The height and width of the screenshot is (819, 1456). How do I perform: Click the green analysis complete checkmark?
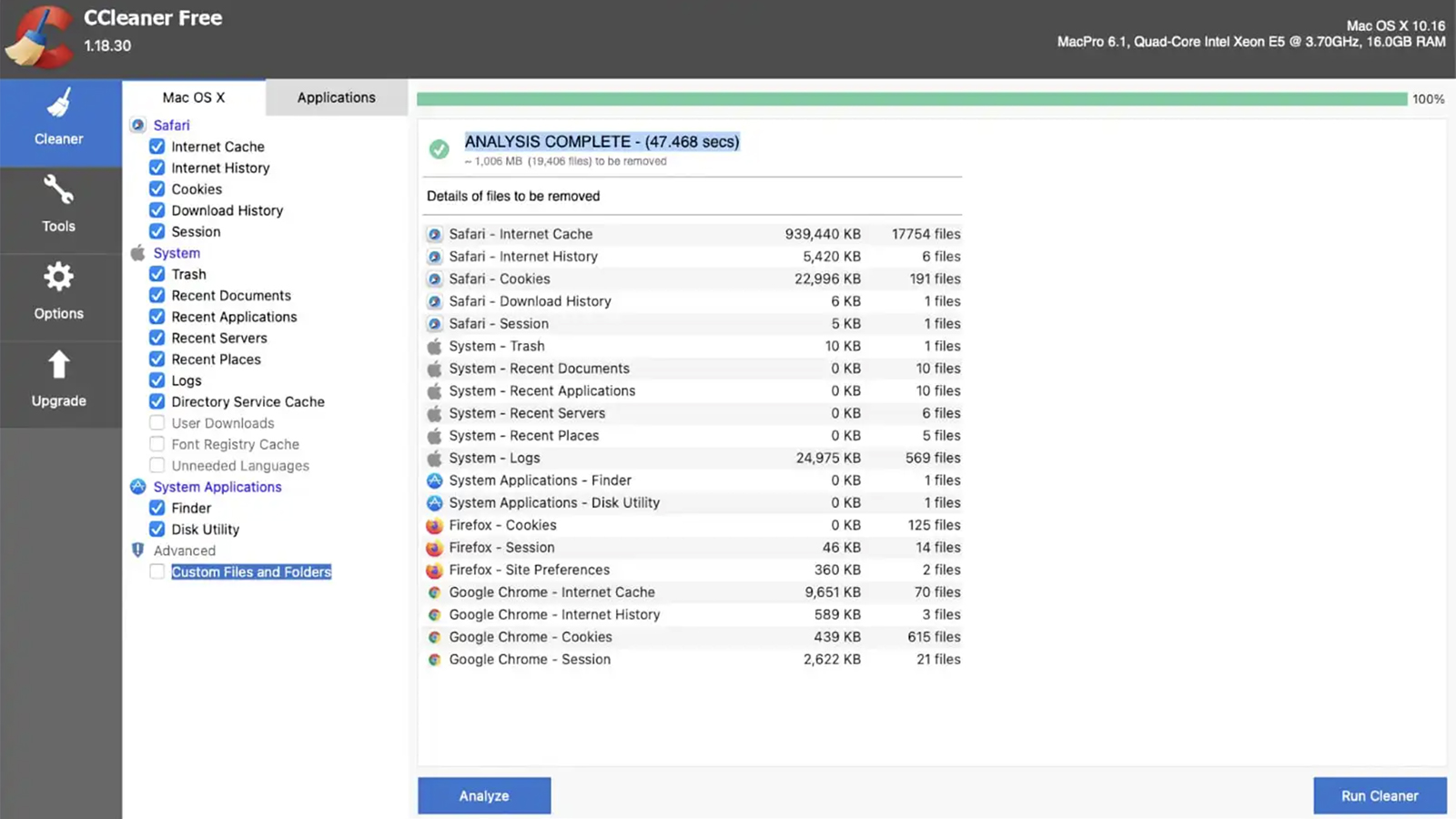coord(440,148)
